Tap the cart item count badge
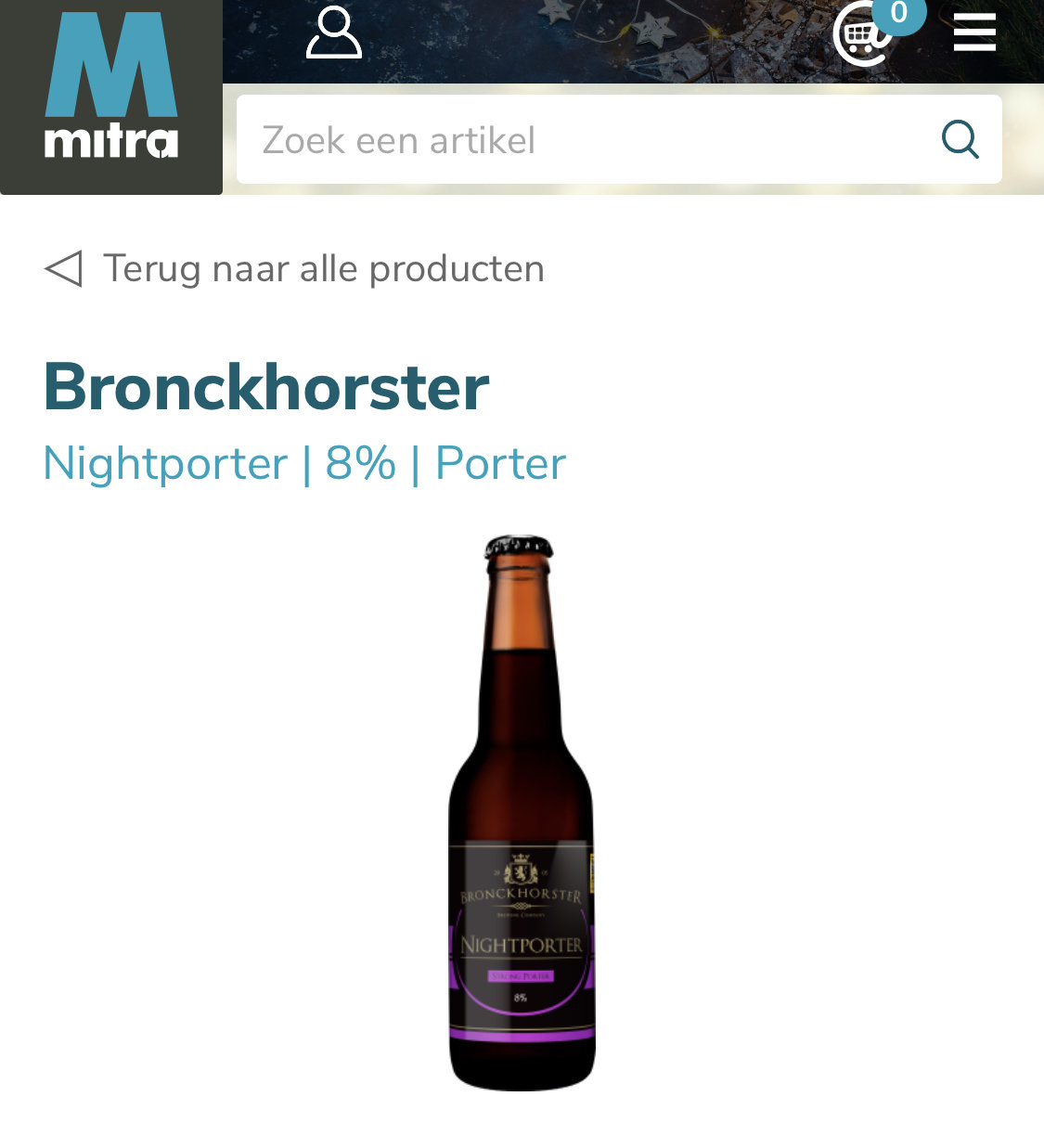This screenshot has height=1148, width=1044. click(898, 14)
